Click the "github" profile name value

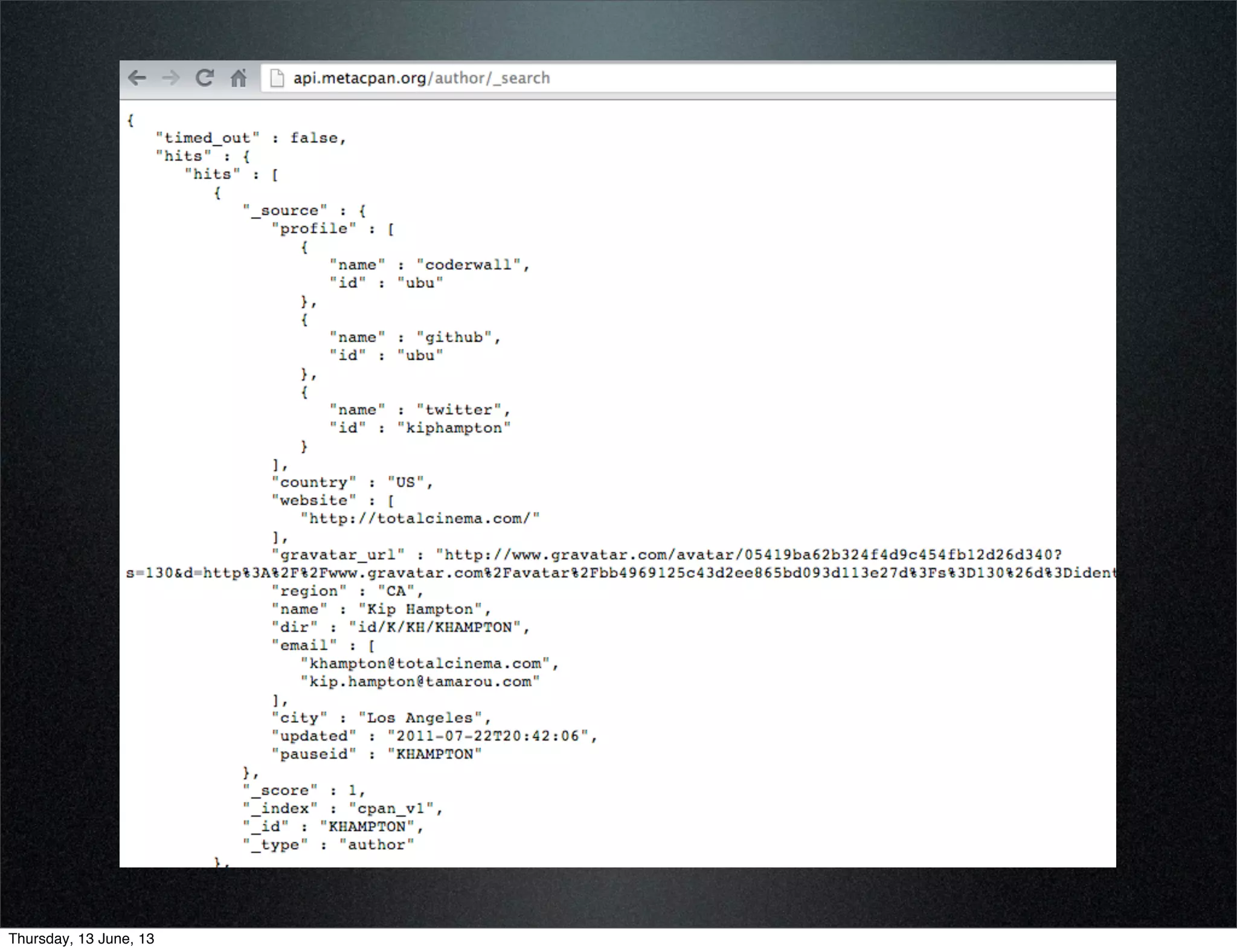454,338
